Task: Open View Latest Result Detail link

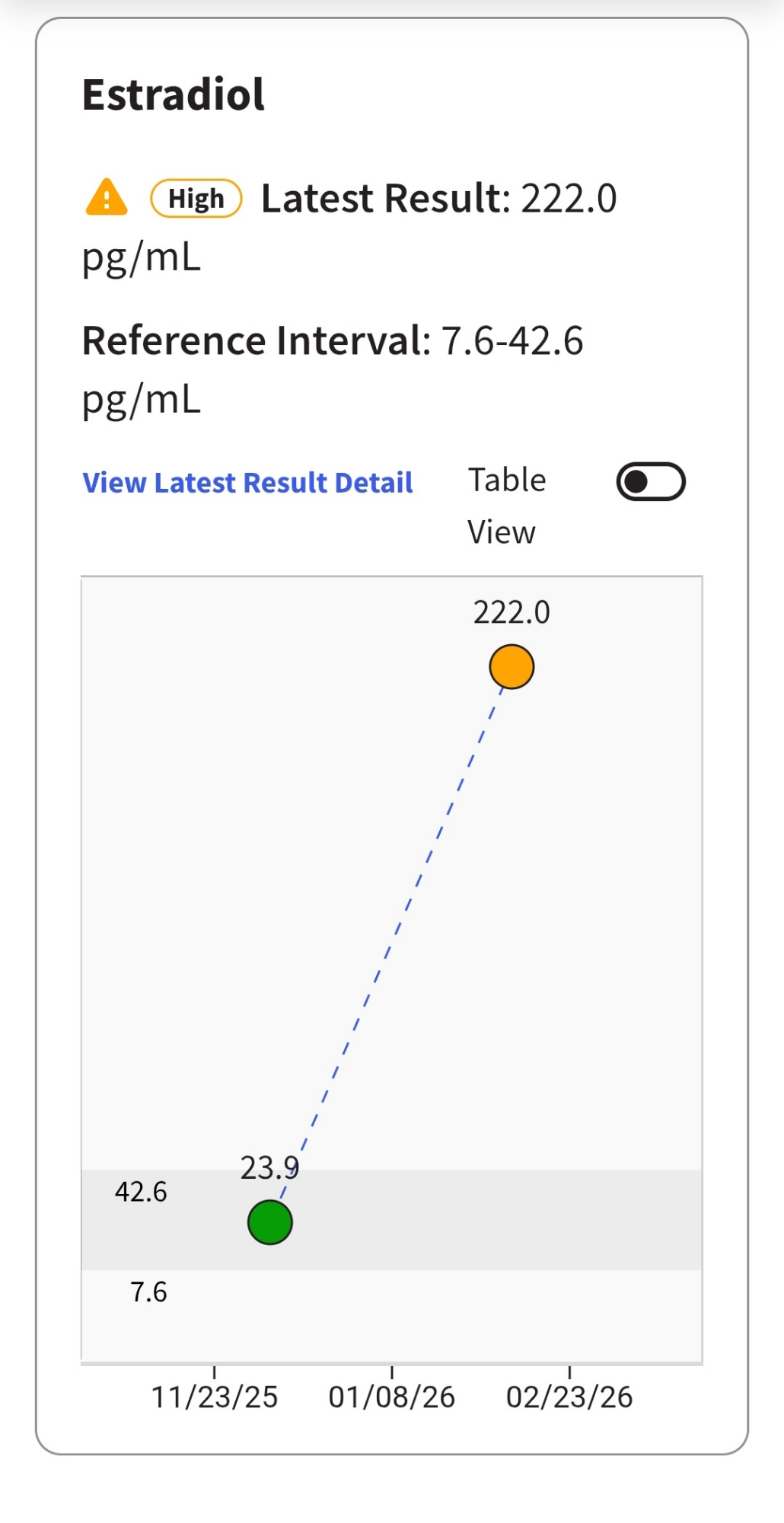Action: click(247, 483)
